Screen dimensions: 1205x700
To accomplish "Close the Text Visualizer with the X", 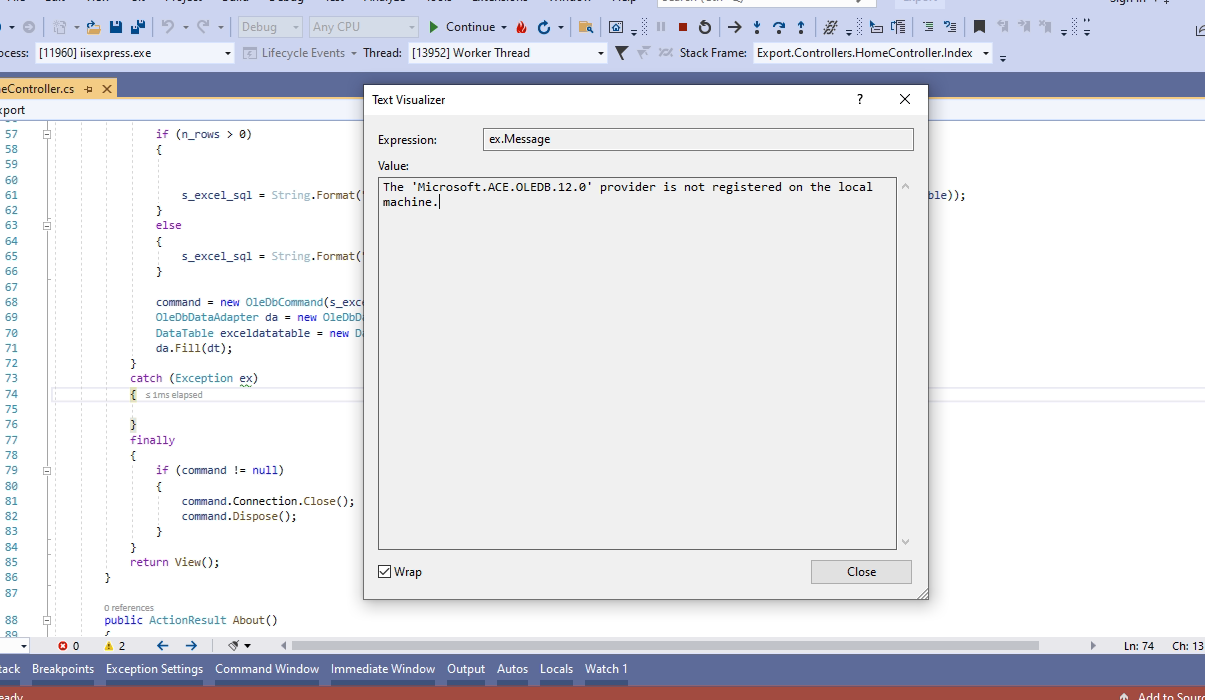I will point(905,99).
